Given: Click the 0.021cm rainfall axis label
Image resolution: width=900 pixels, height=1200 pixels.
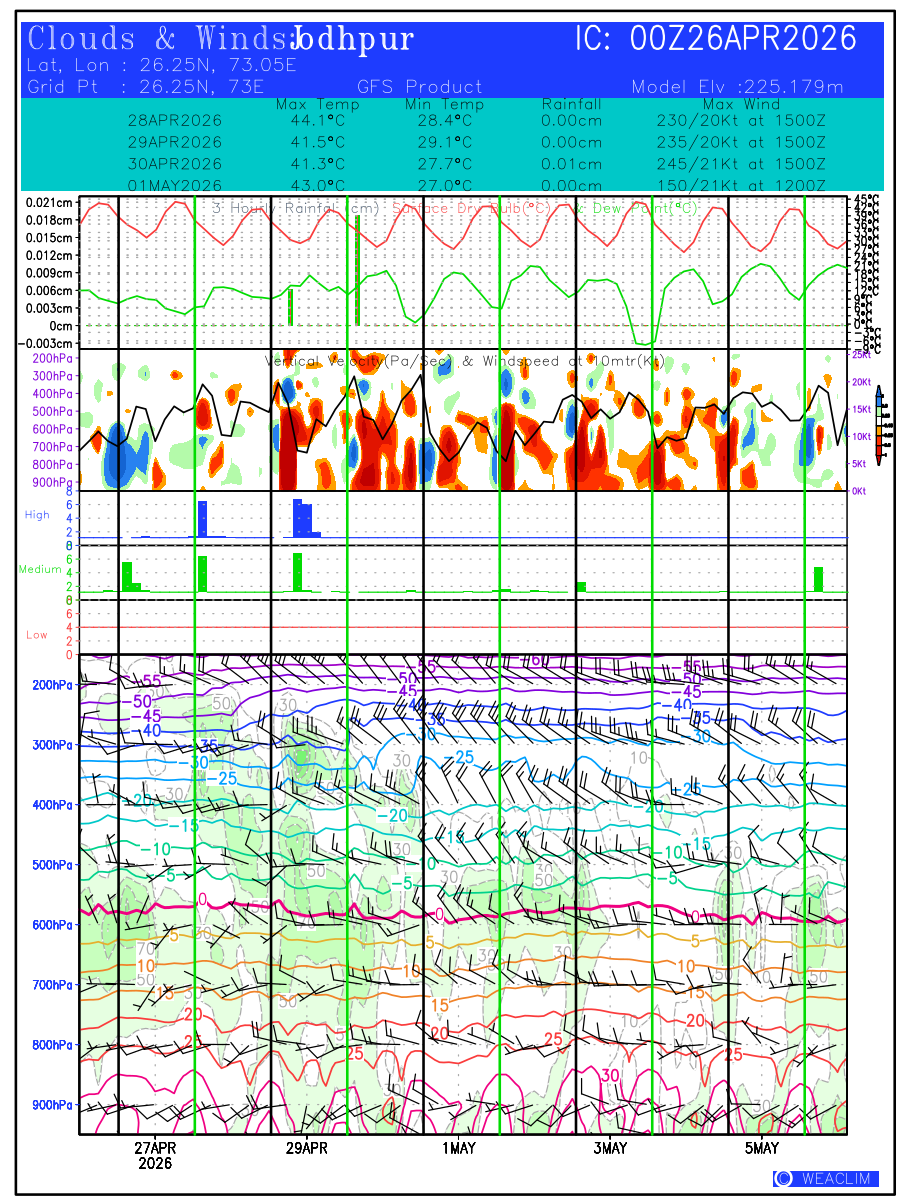Looking at the screenshot, I should (49, 202).
